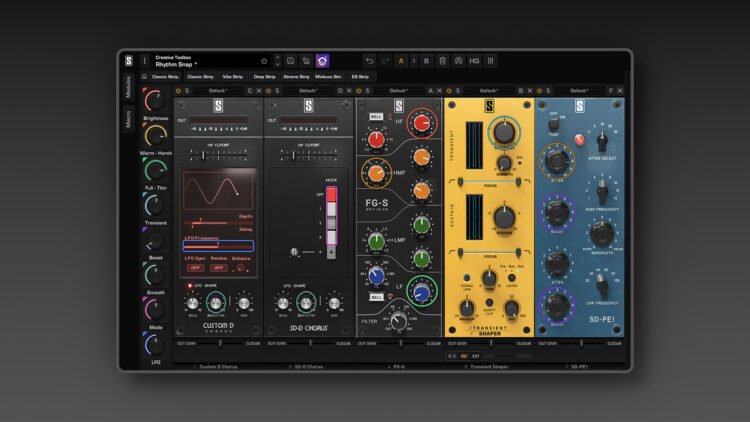The width and height of the screenshot is (750, 422).
Task: Remove the Transient Shaper module with X
Action: (529, 90)
